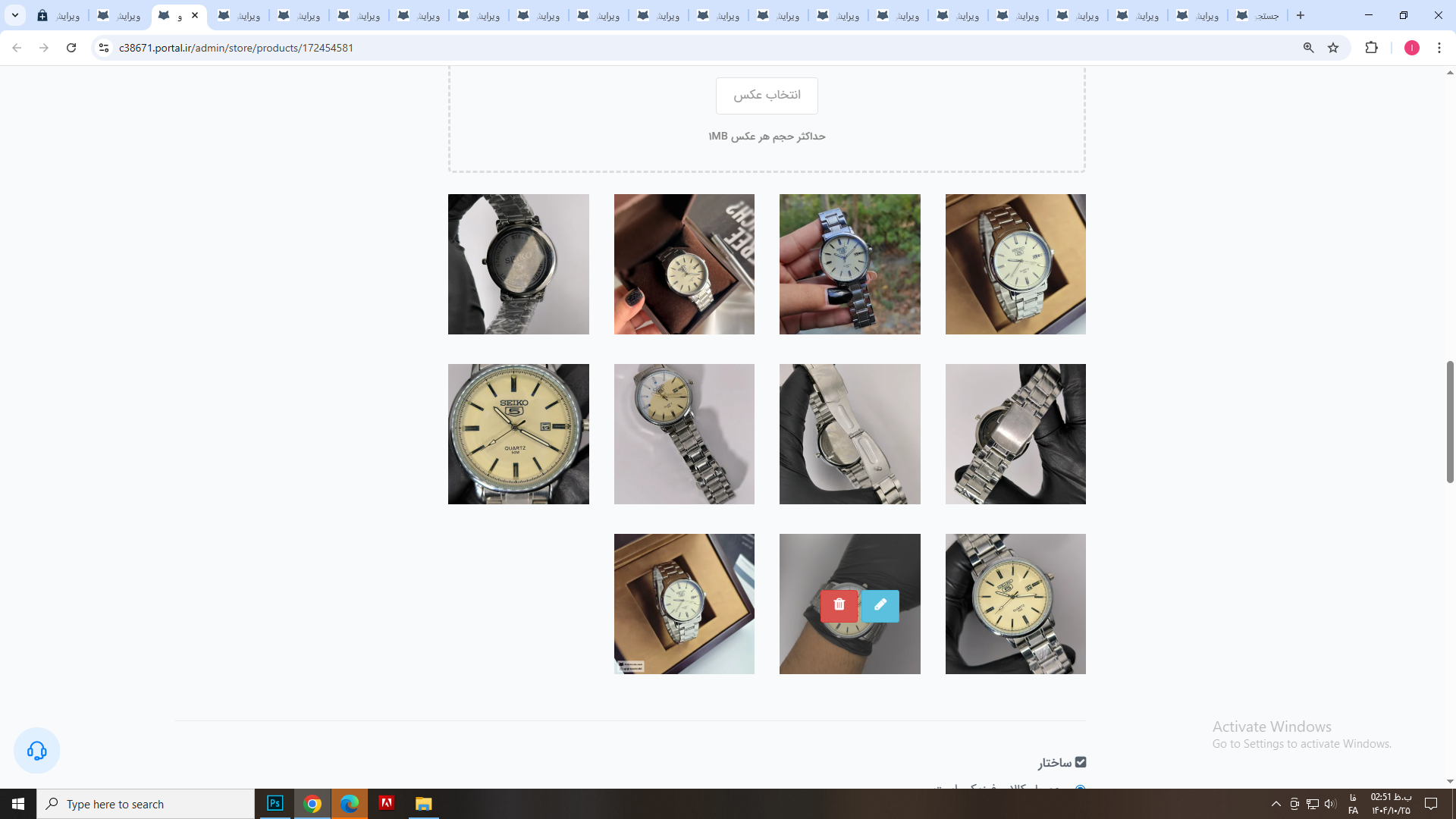Reload the page with refresh icon

tap(71, 48)
